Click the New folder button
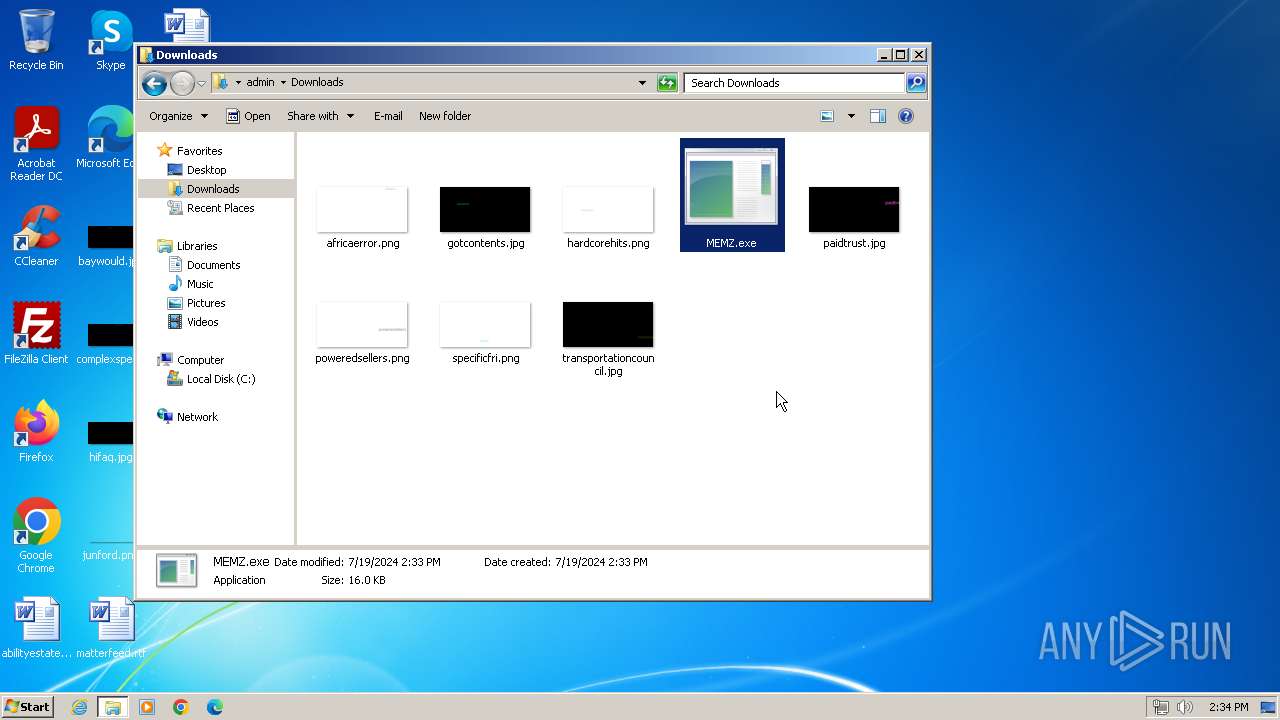Image resolution: width=1280 pixels, height=720 pixels. [445, 116]
